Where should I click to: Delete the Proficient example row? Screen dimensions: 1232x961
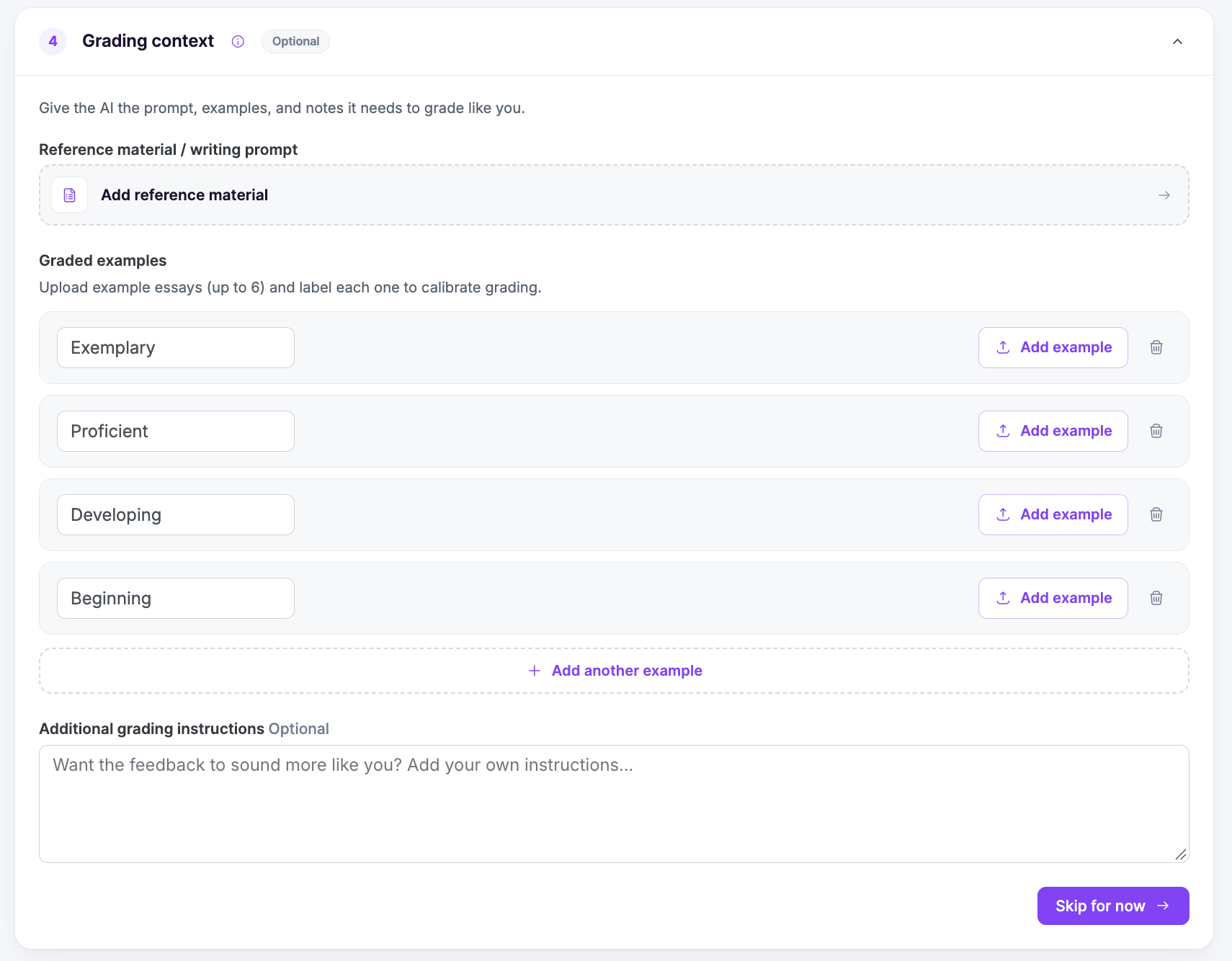pos(1156,432)
